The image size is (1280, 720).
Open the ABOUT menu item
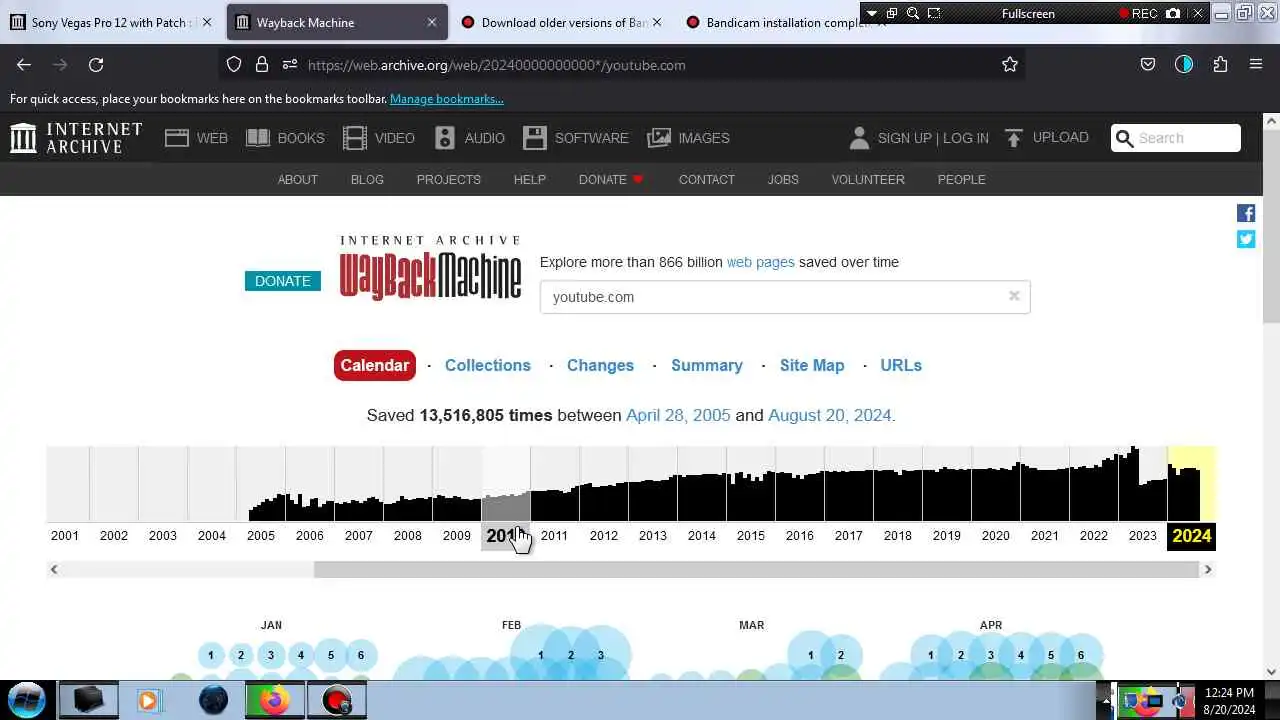coord(298,180)
